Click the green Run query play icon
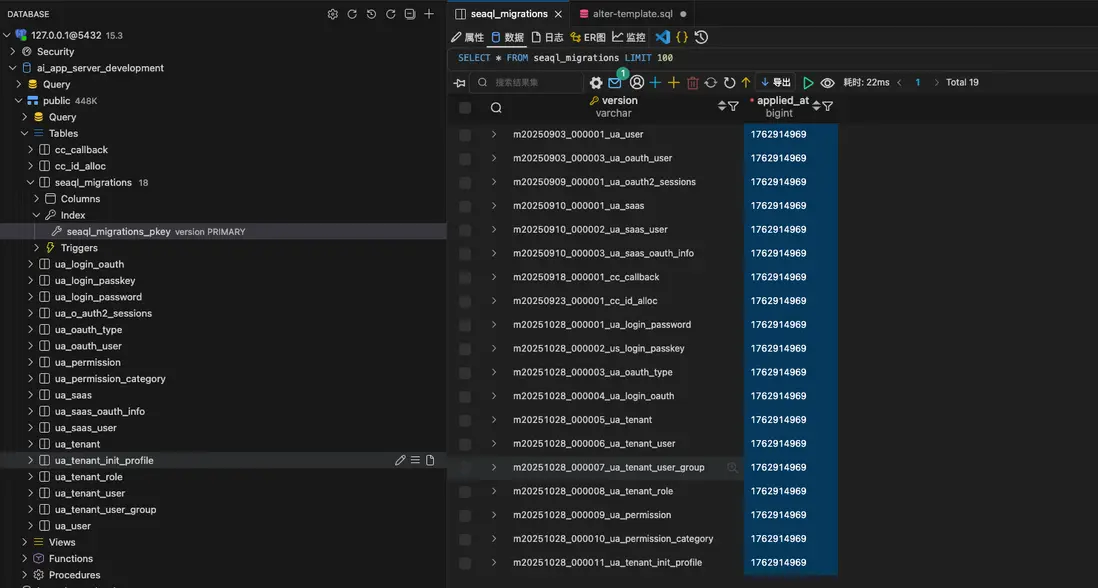The image size is (1098, 588). (808, 83)
